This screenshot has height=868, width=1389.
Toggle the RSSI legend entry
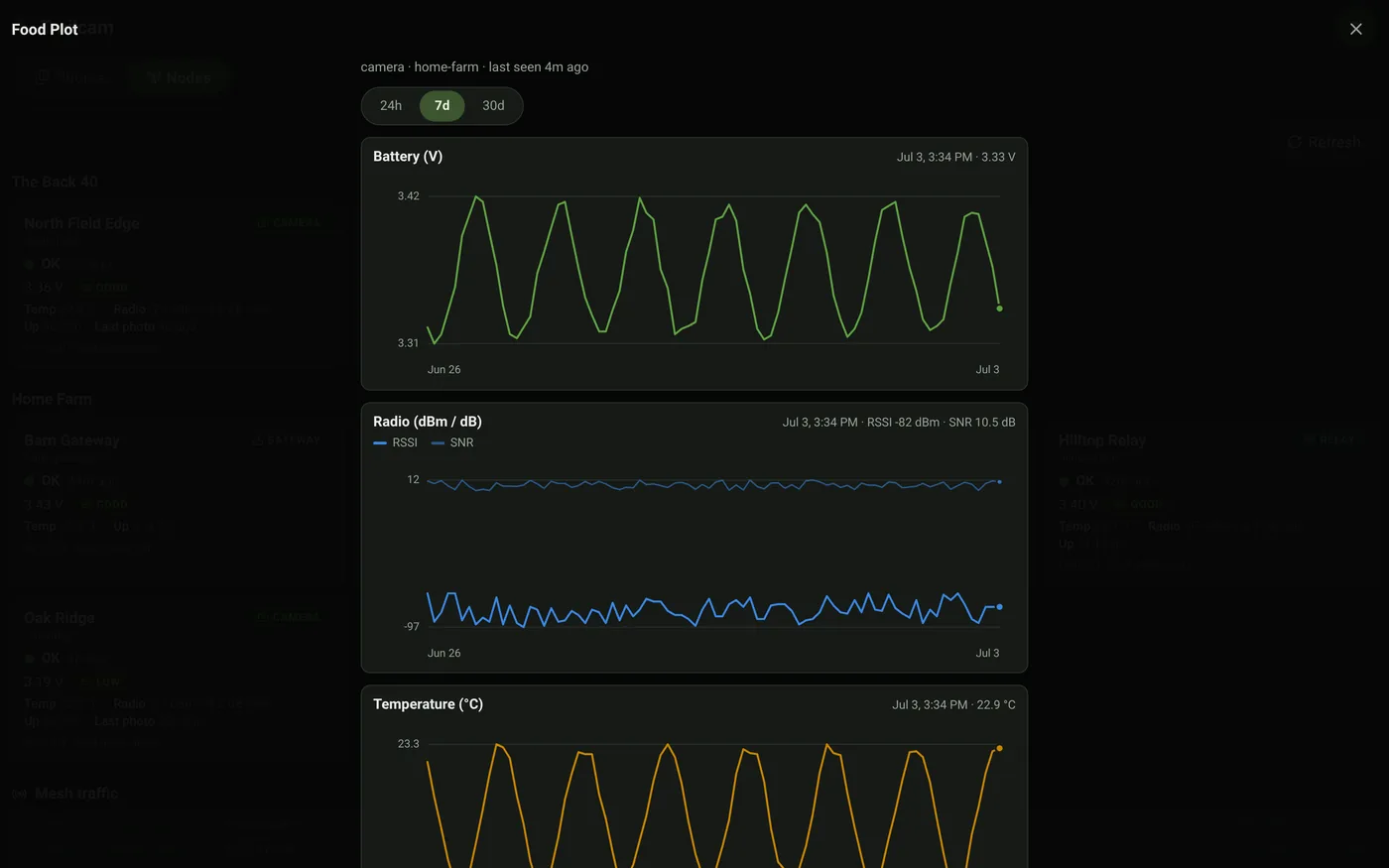(396, 442)
